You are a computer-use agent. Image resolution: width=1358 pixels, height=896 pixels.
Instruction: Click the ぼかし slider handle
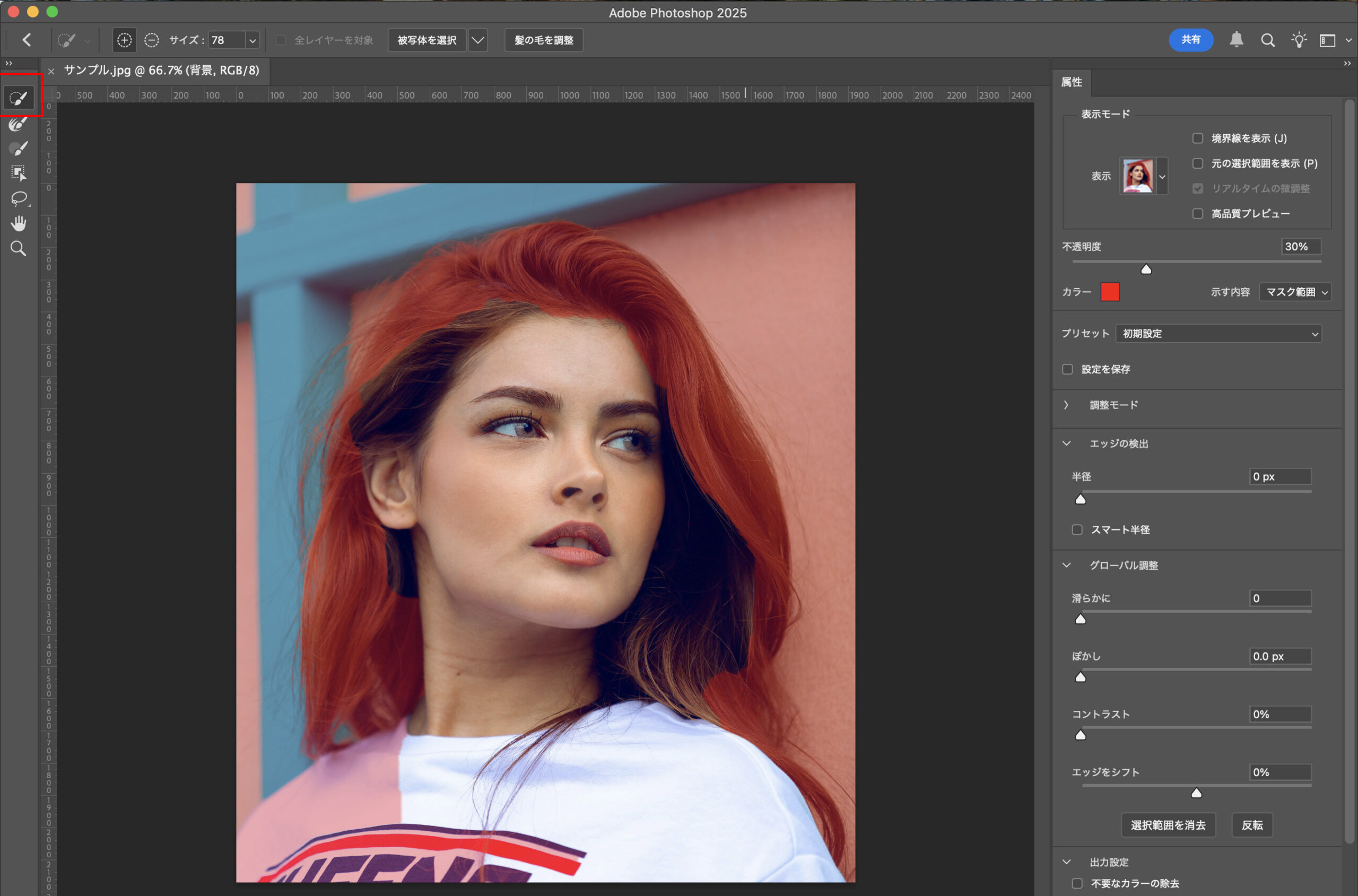coord(1080,677)
